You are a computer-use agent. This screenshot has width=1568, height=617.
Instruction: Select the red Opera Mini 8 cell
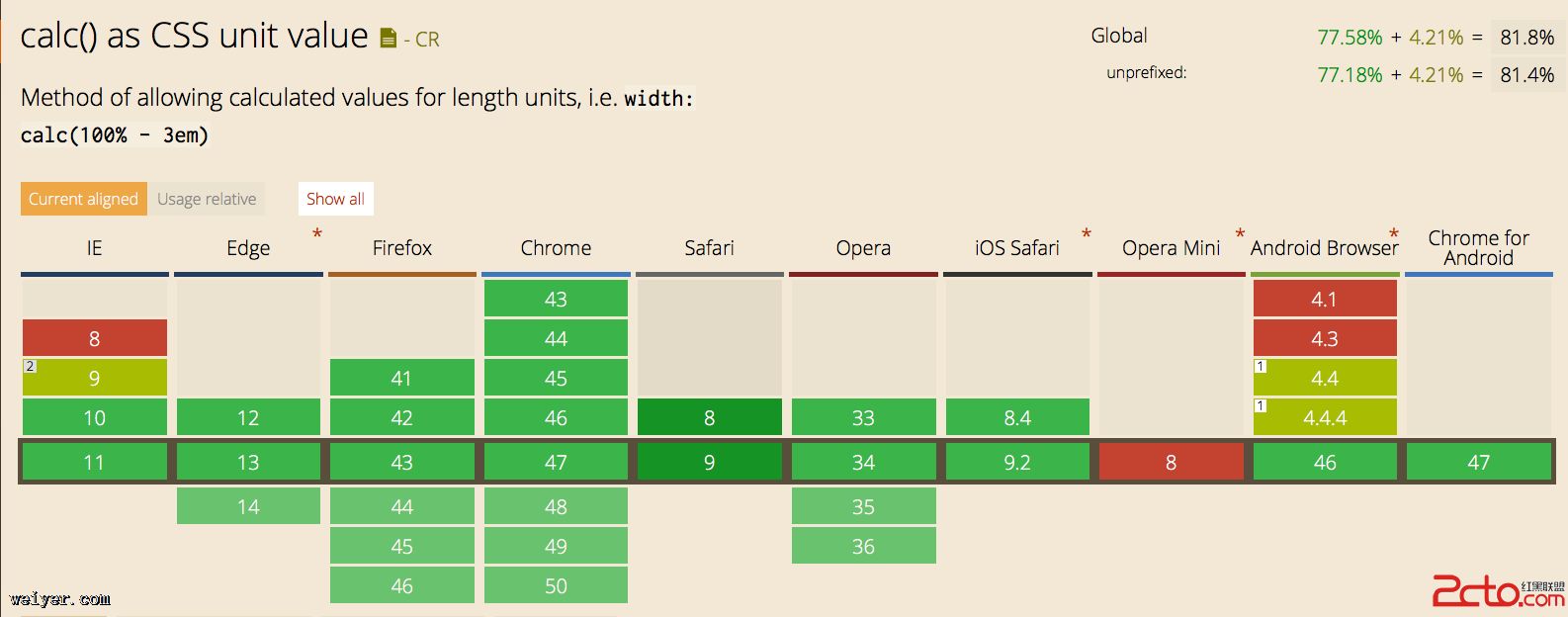[1171, 462]
